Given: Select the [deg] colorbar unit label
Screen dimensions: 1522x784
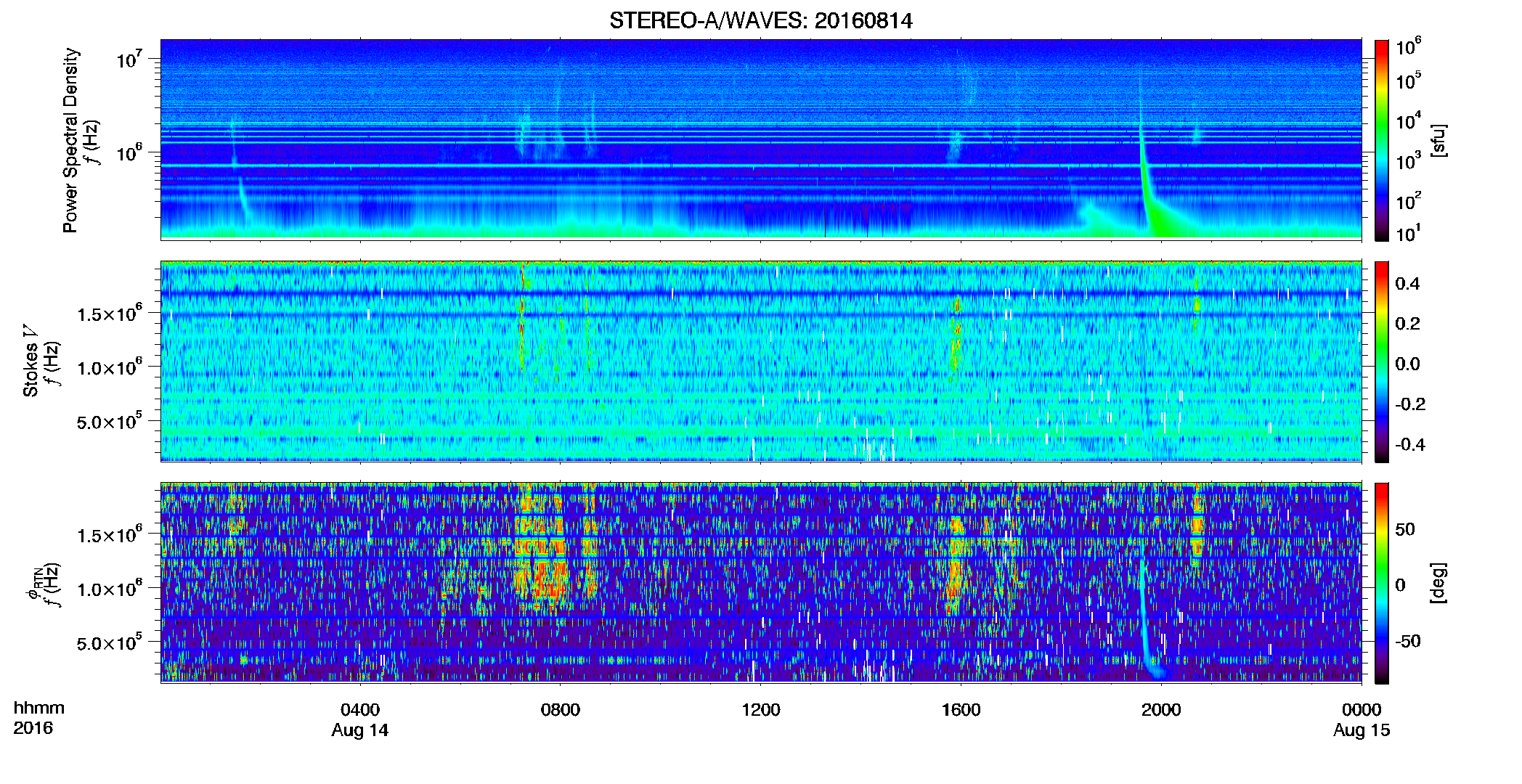Looking at the screenshot, I should pos(1438,583).
